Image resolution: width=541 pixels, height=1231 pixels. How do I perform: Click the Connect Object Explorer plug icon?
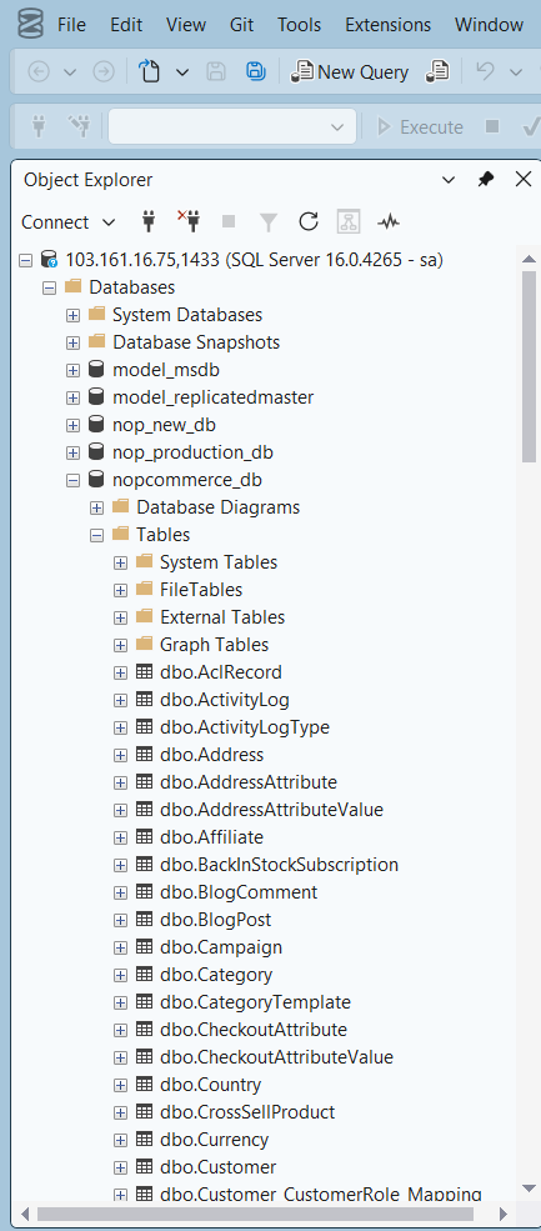149,222
